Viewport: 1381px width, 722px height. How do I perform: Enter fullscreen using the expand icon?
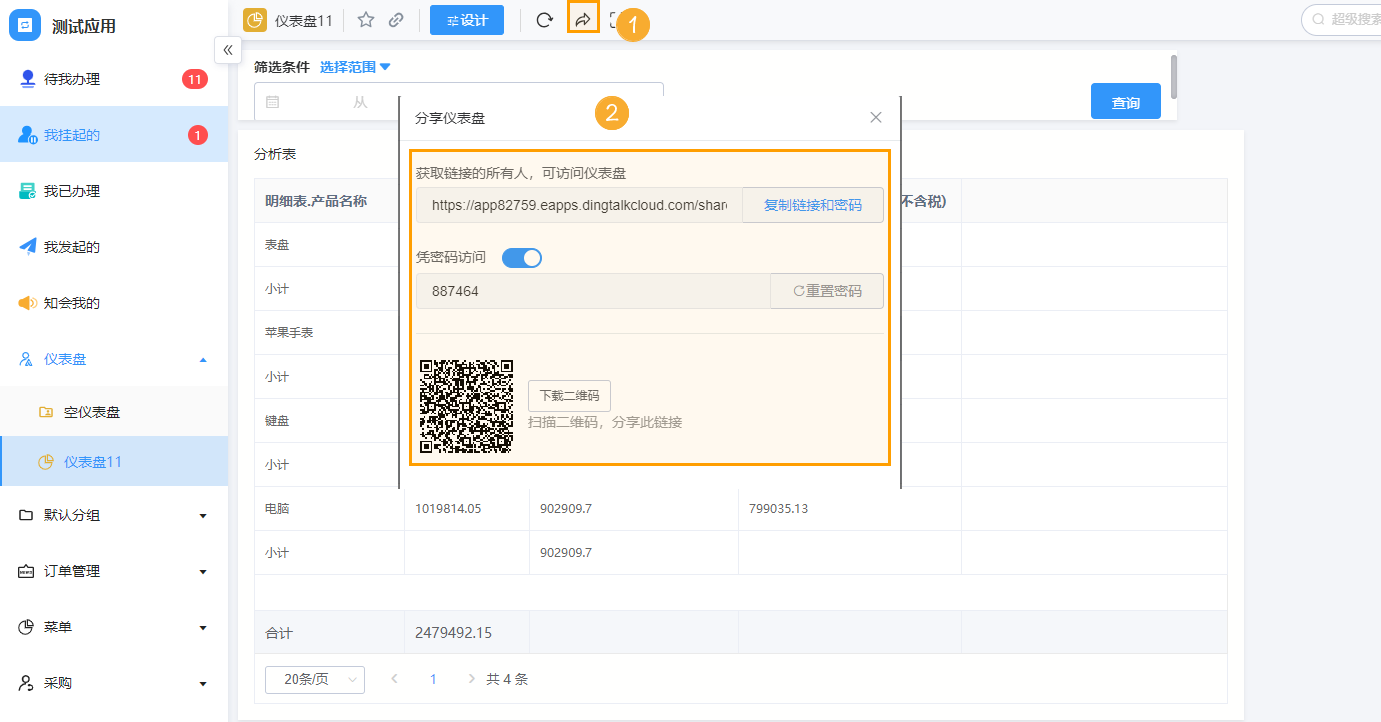tap(616, 20)
